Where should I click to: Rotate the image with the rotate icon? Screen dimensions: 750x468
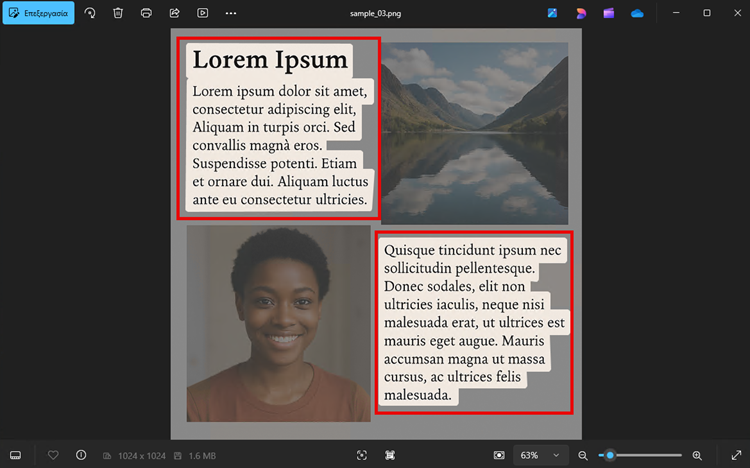coord(90,13)
